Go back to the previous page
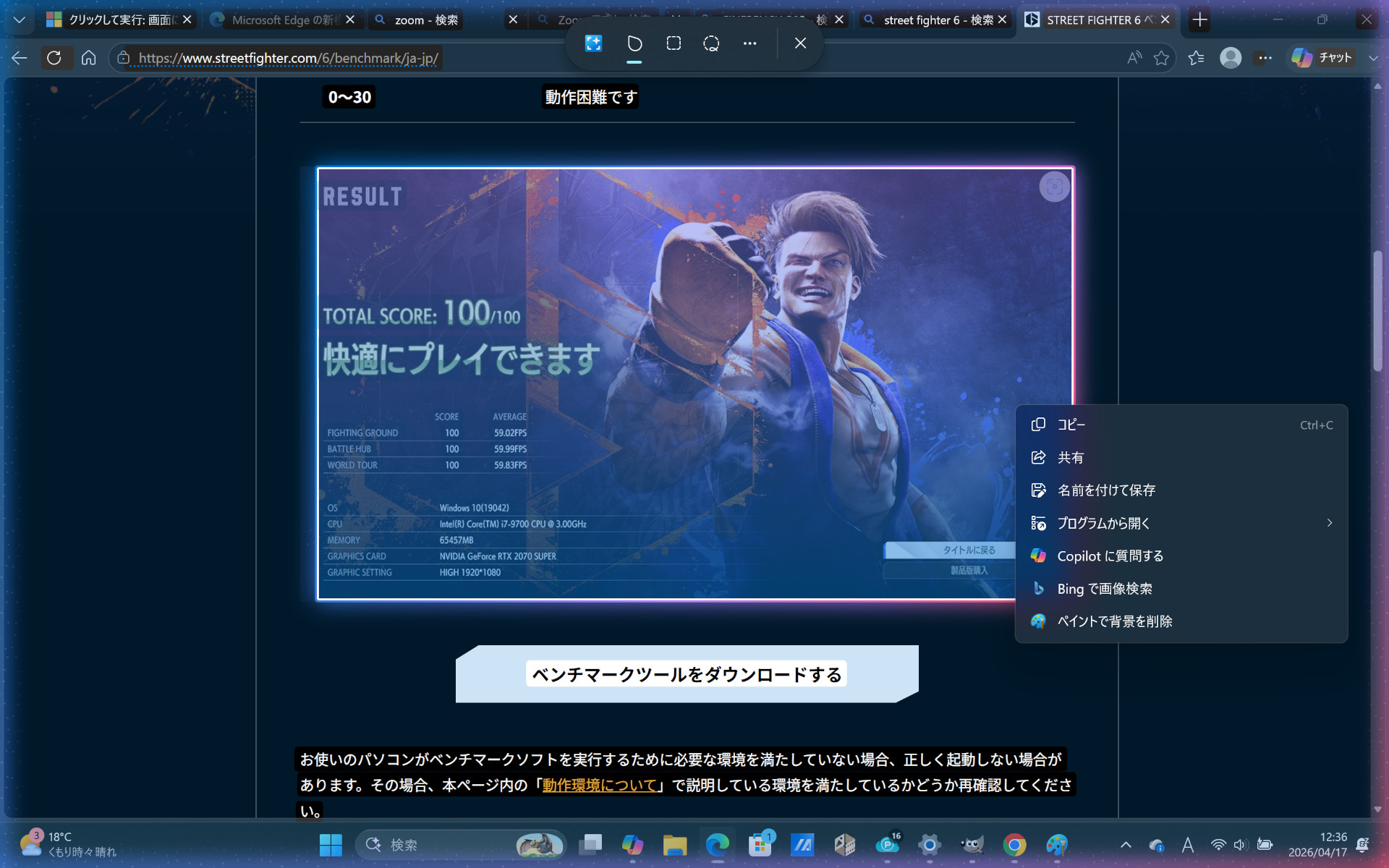This screenshot has height=868, width=1389. (x=20, y=58)
